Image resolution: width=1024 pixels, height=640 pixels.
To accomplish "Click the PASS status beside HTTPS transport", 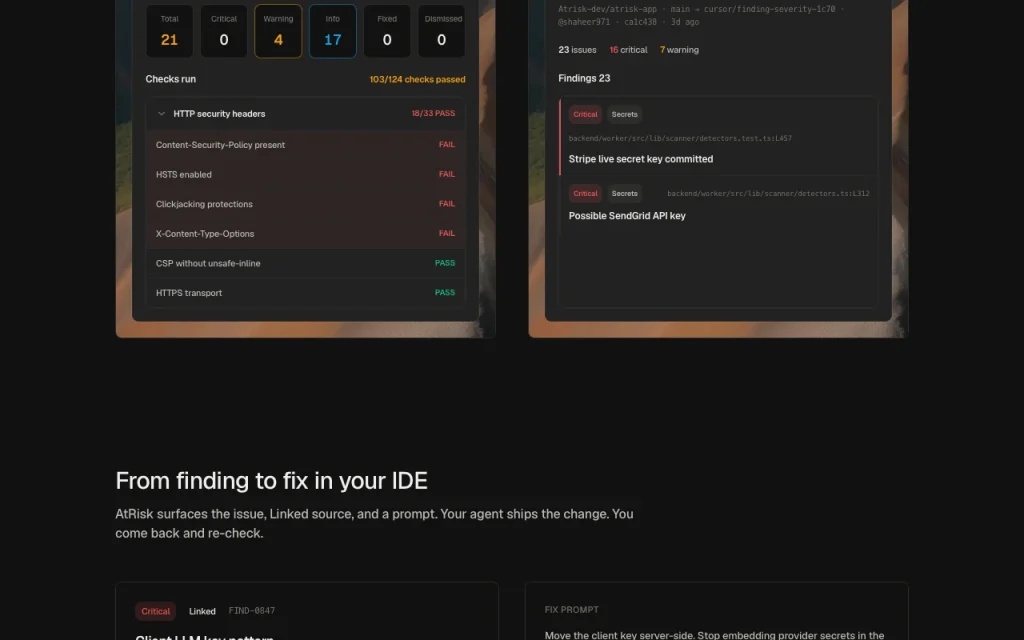I will (x=445, y=293).
